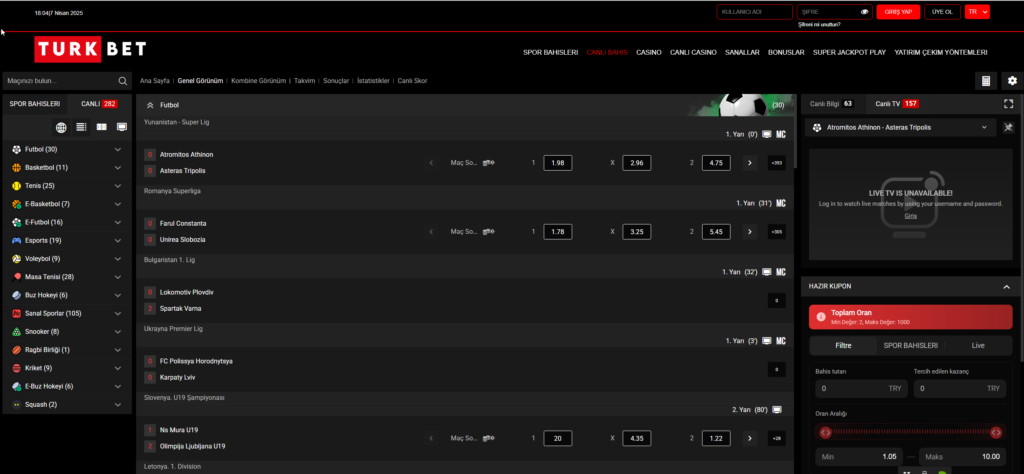Click the Şifreni mi unuttun link
1024x474 pixels.
tap(819, 25)
